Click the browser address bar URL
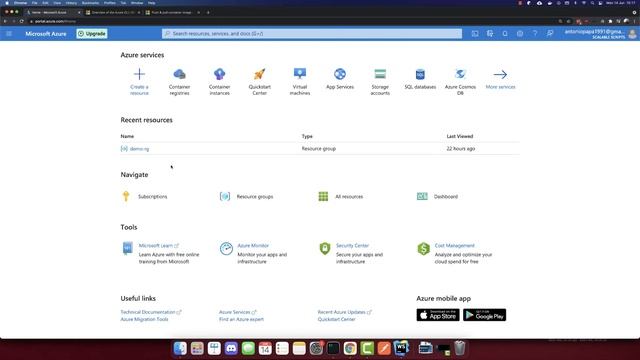 coord(55,21)
